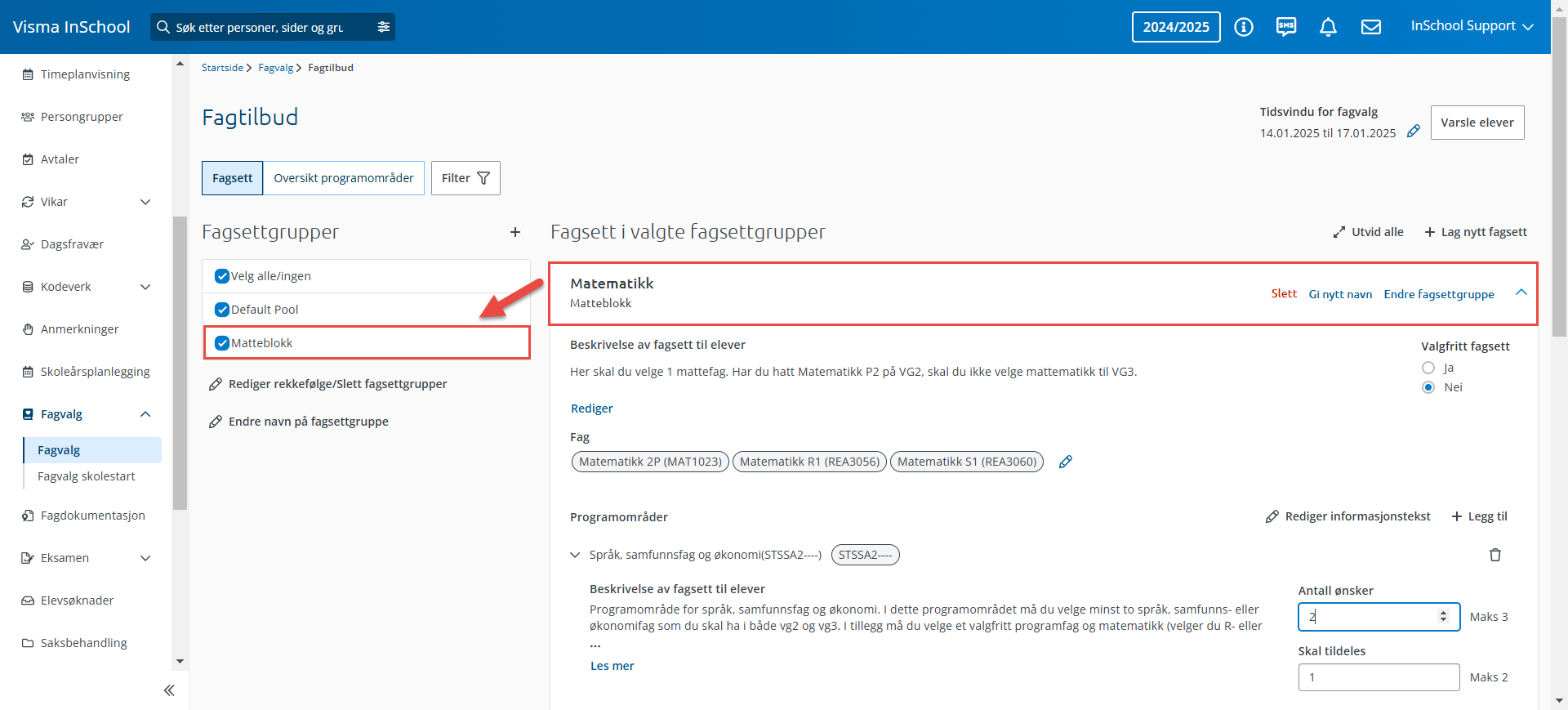Click the Antall ønsker stepper arrows
The image size is (1568, 710).
coord(1444,617)
